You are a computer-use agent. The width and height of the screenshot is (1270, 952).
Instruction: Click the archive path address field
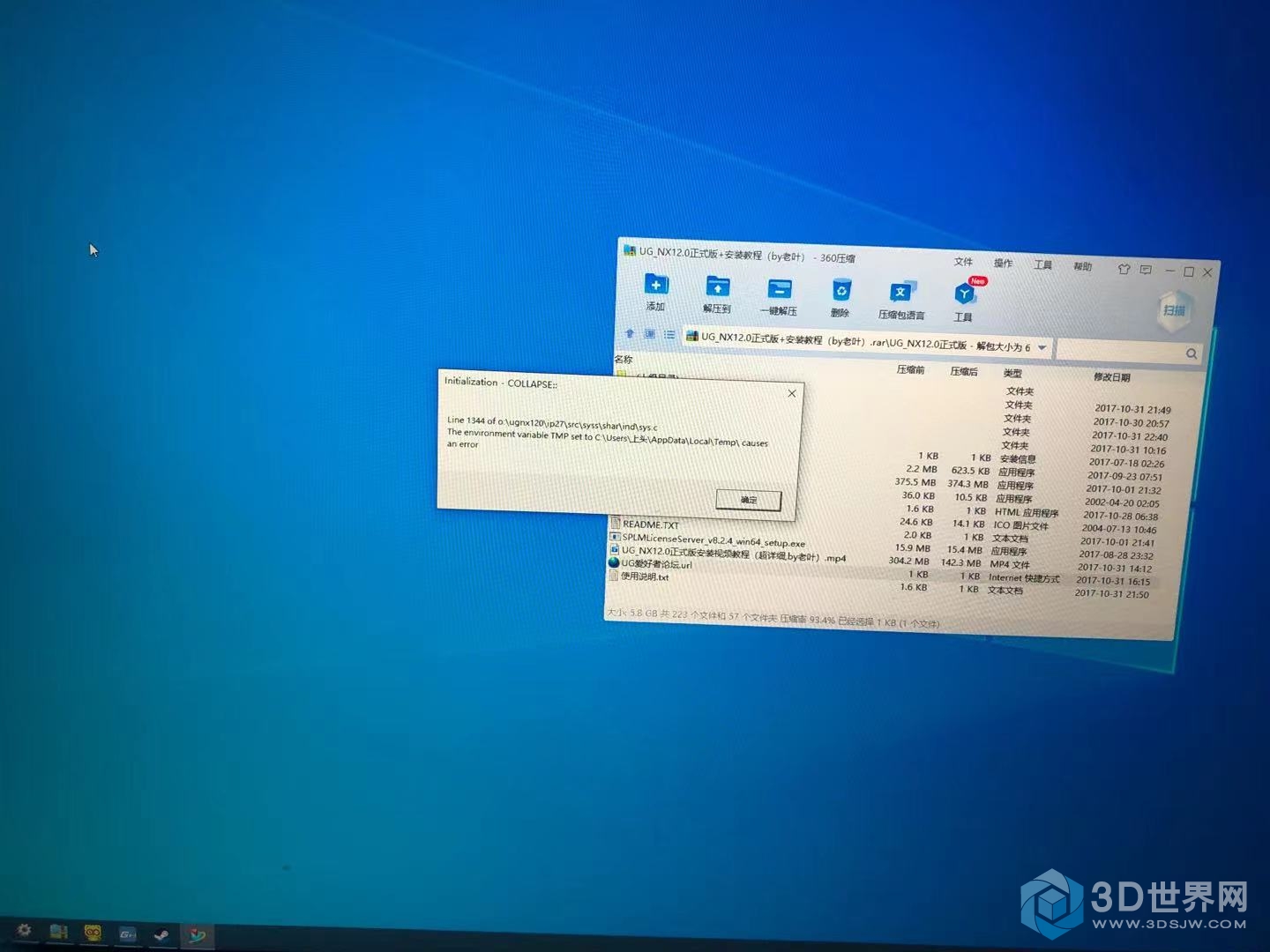[866, 342]
